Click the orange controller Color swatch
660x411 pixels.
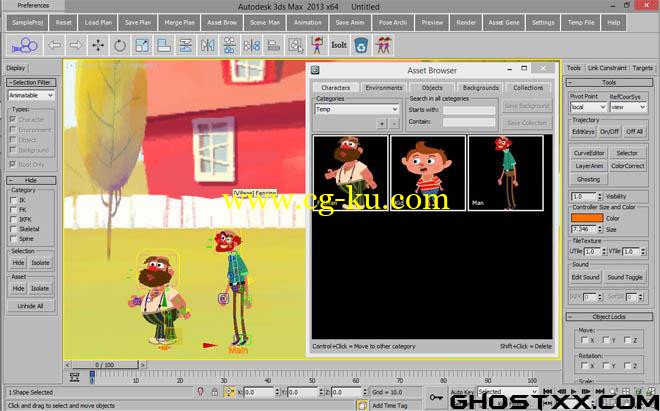pyautogui.click(x=587, y=218)
